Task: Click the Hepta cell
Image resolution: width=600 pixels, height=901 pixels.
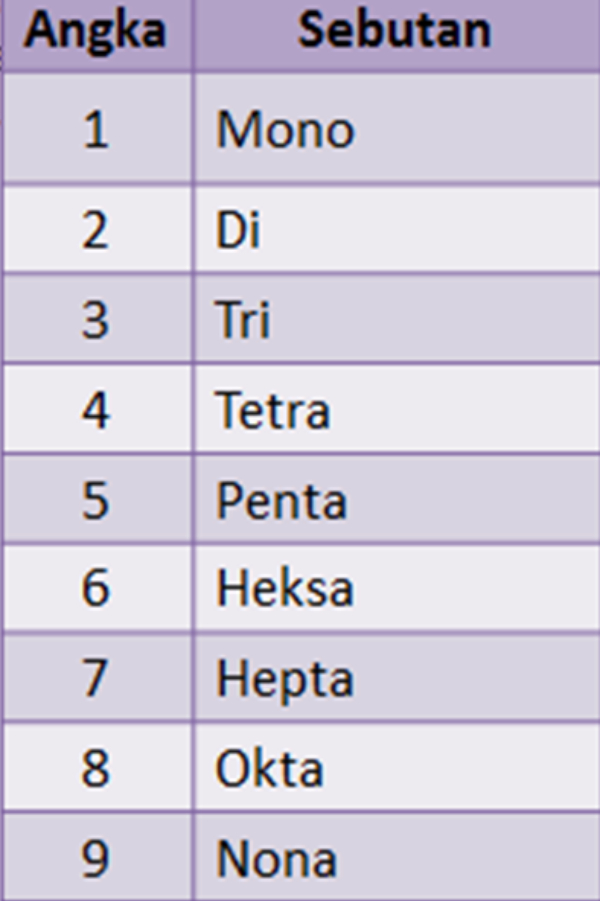Action: pyautogui.click(x=397, y=677)
